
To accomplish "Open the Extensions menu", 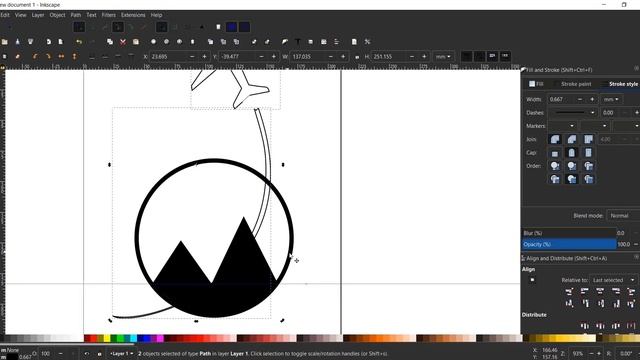I will coord(133,15).
